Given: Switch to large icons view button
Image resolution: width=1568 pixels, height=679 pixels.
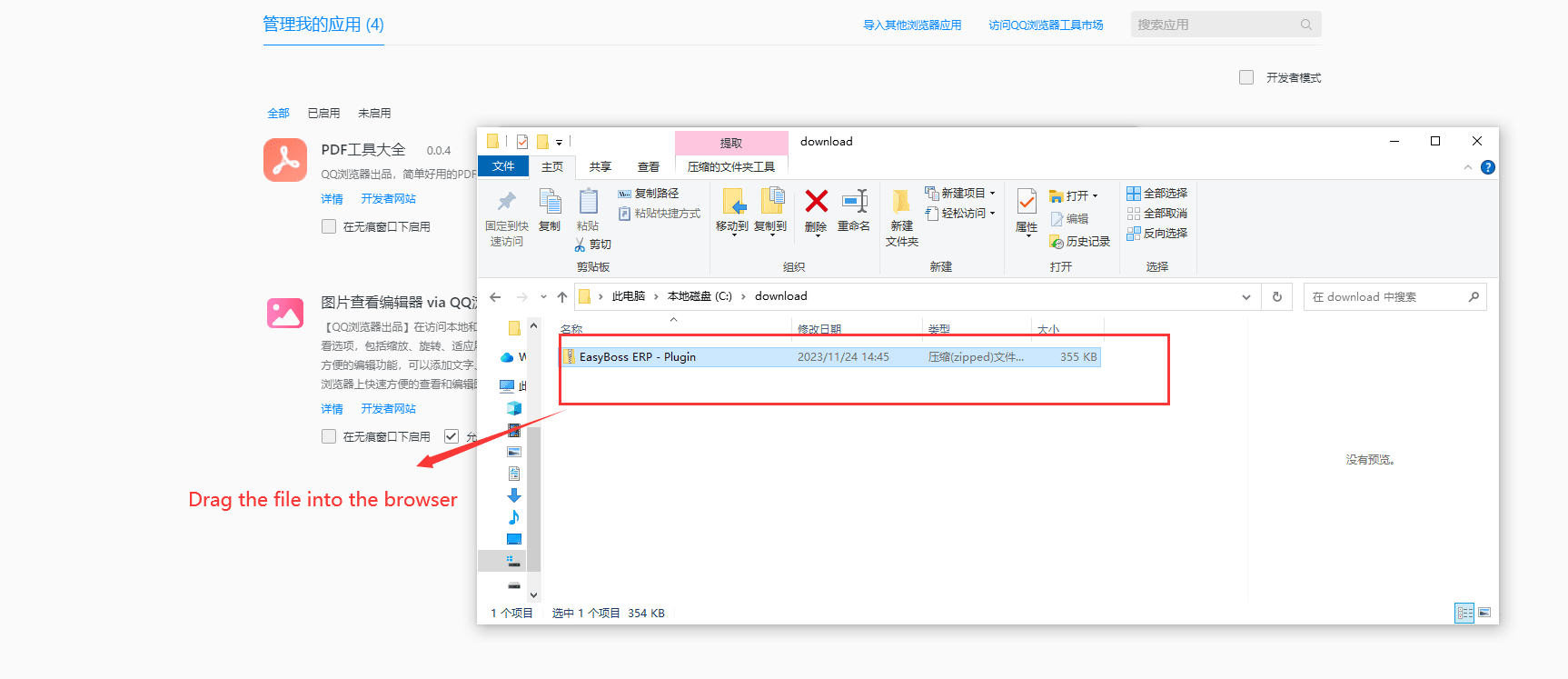Looking at the screenshot, I should coord(1484,613).
